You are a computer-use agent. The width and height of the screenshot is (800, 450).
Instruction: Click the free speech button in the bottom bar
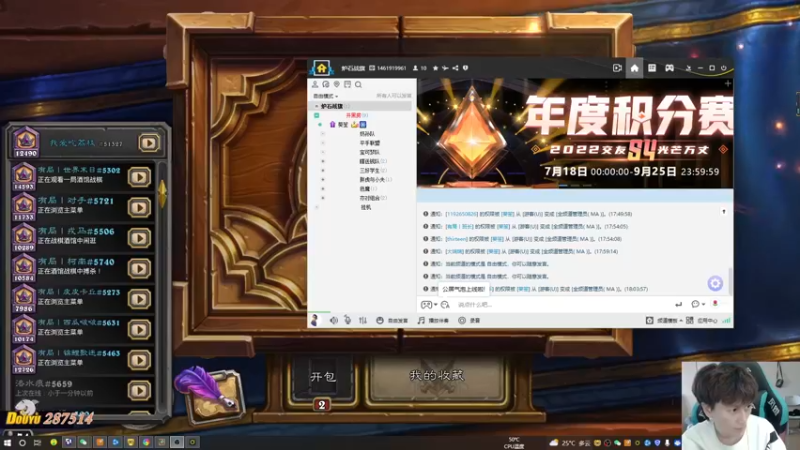click(x=392, y=320)
